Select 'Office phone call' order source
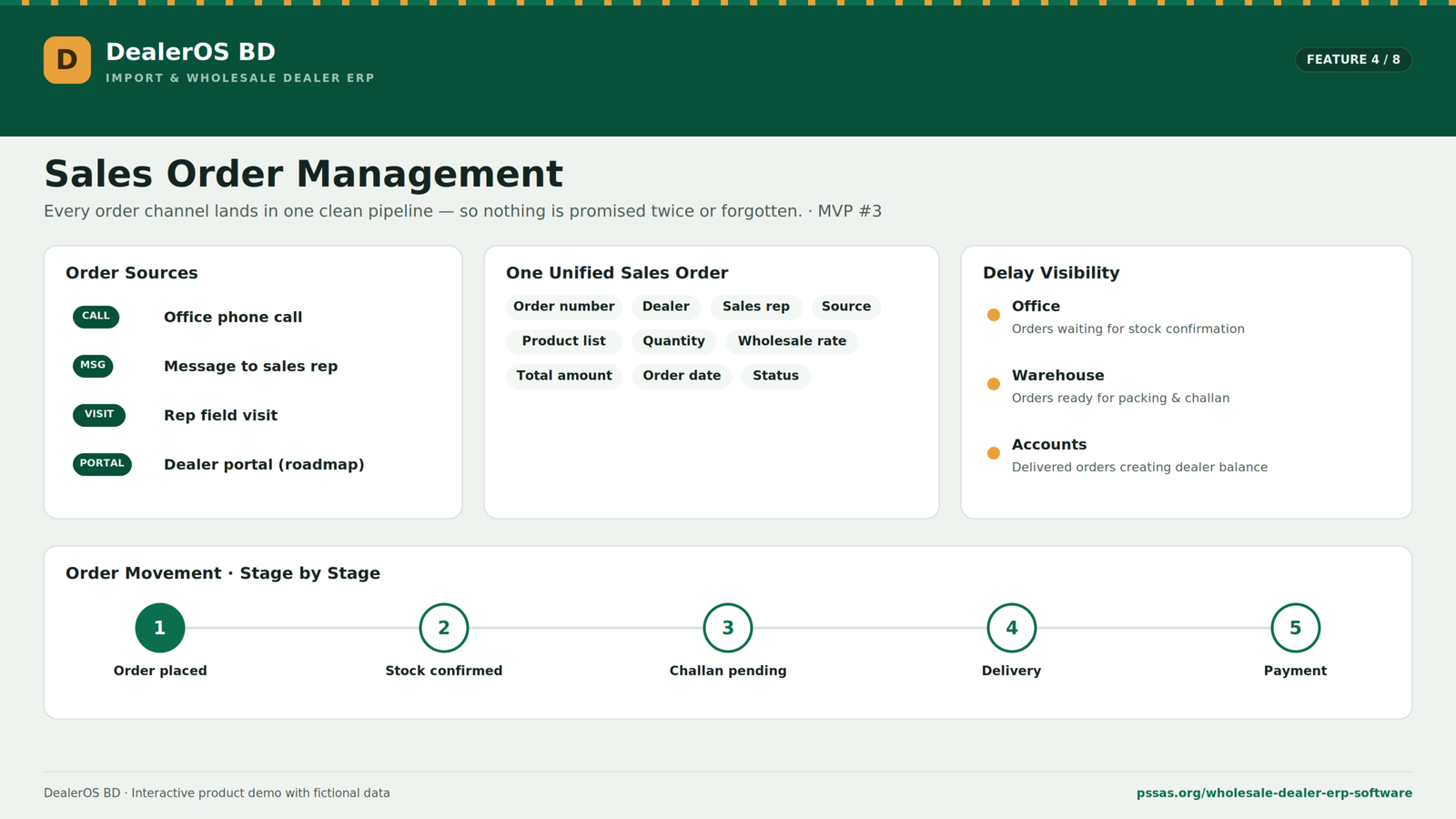Viewport: 1456px width, 819px height. pyautogui.click(x=233, y=317)
